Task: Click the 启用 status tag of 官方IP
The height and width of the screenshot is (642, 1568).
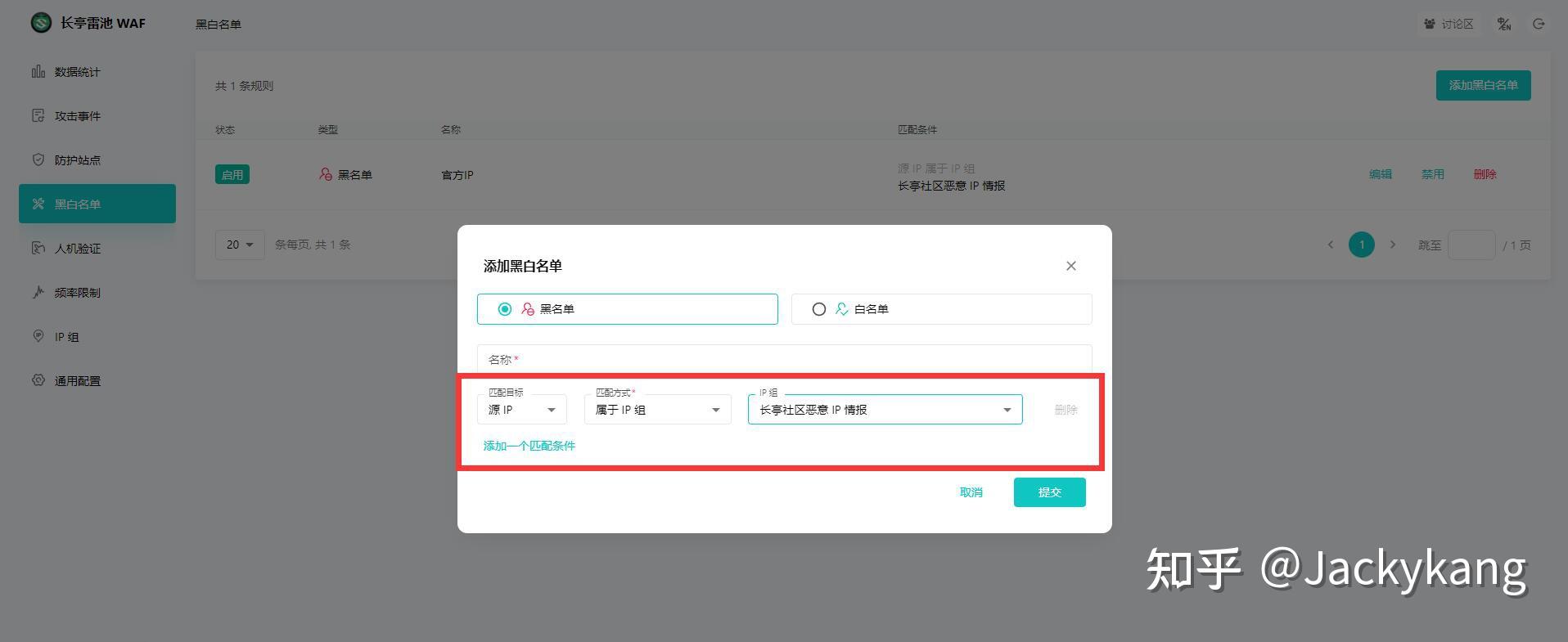Action: click(232, 174)
